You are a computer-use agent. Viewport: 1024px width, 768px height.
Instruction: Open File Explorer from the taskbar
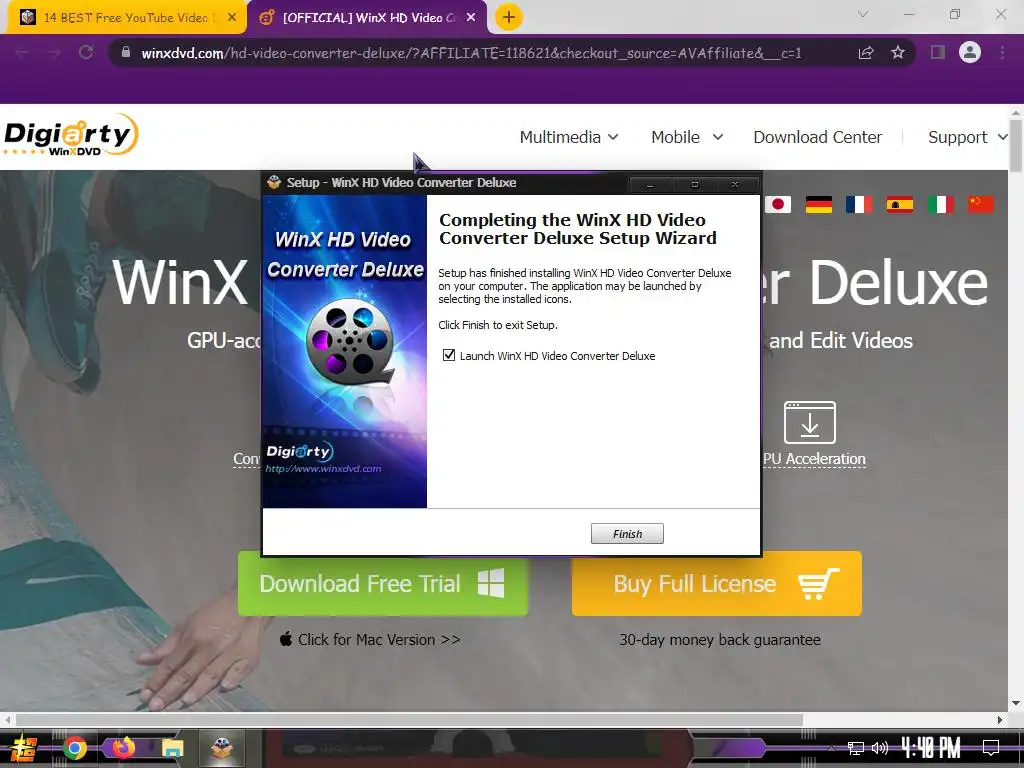[x=173, y=748]
